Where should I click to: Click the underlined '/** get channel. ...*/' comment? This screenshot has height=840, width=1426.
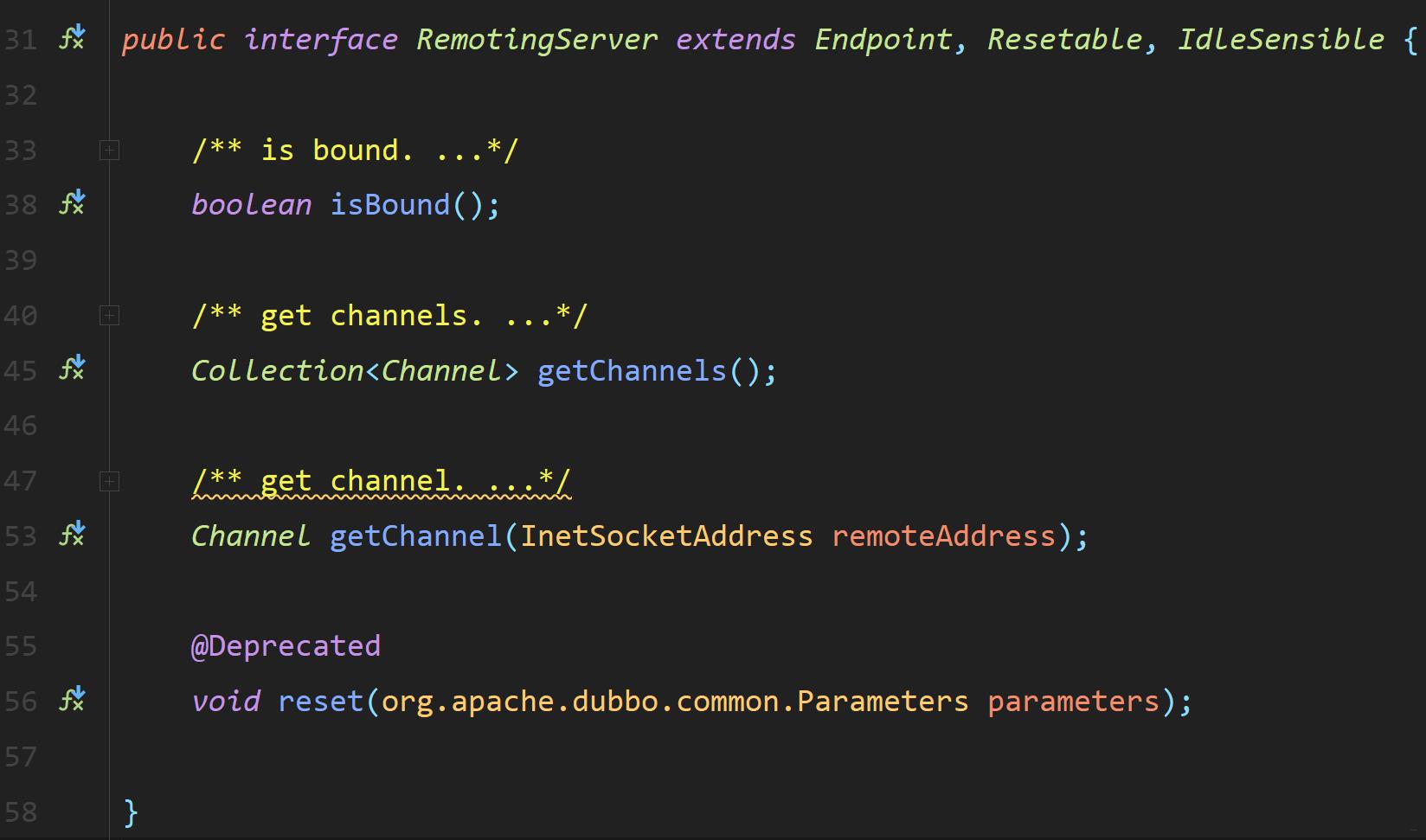click(x=381, y=481)
